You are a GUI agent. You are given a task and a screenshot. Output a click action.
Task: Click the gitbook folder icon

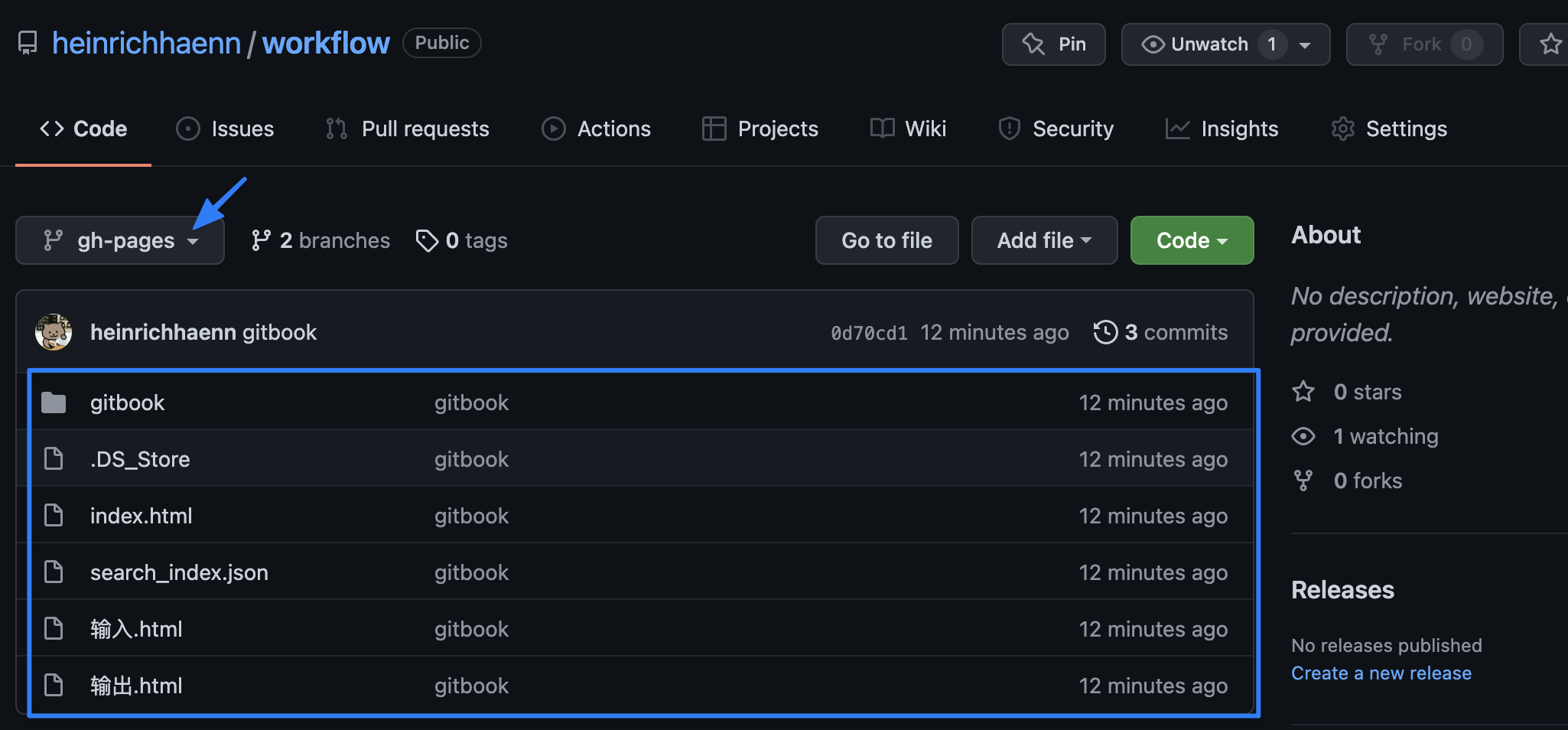point(54,402)
